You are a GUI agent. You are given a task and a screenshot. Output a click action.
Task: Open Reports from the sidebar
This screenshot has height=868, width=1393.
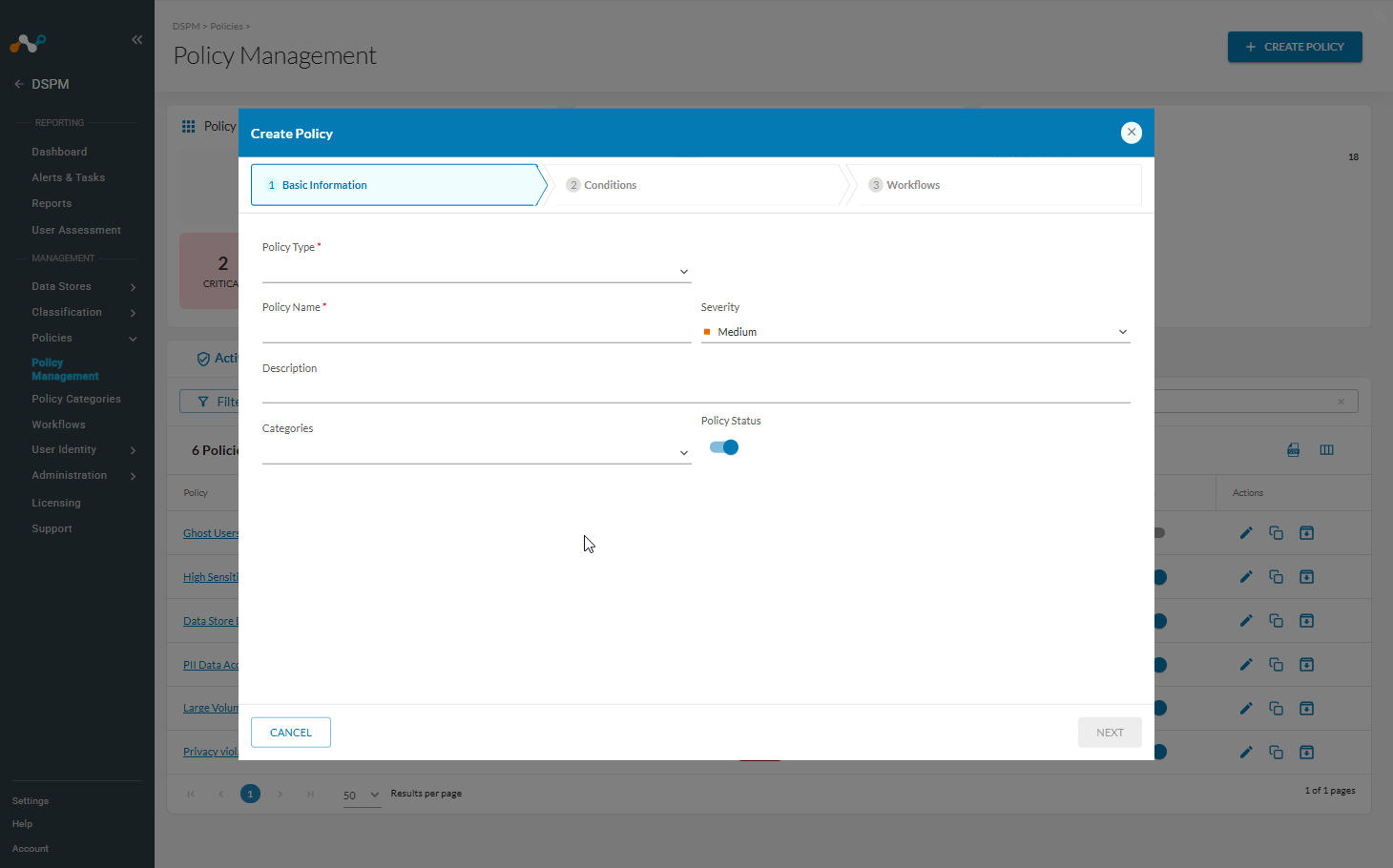[52, 203]
